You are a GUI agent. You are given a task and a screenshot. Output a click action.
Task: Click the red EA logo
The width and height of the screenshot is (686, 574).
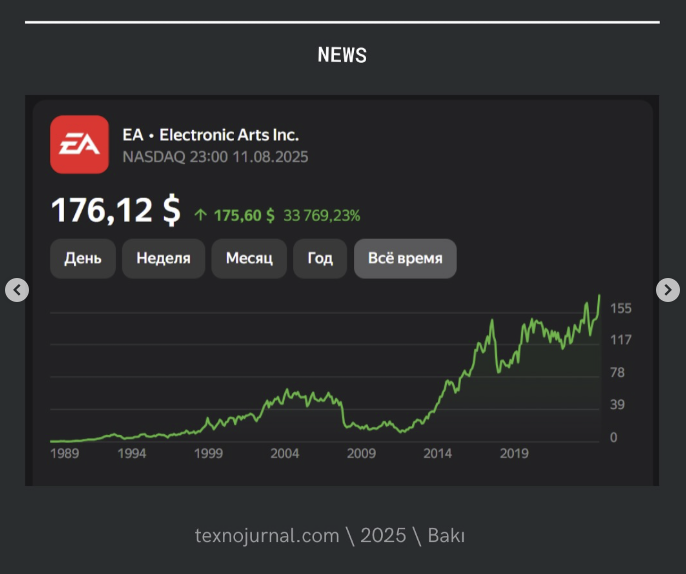pos(80,145)
